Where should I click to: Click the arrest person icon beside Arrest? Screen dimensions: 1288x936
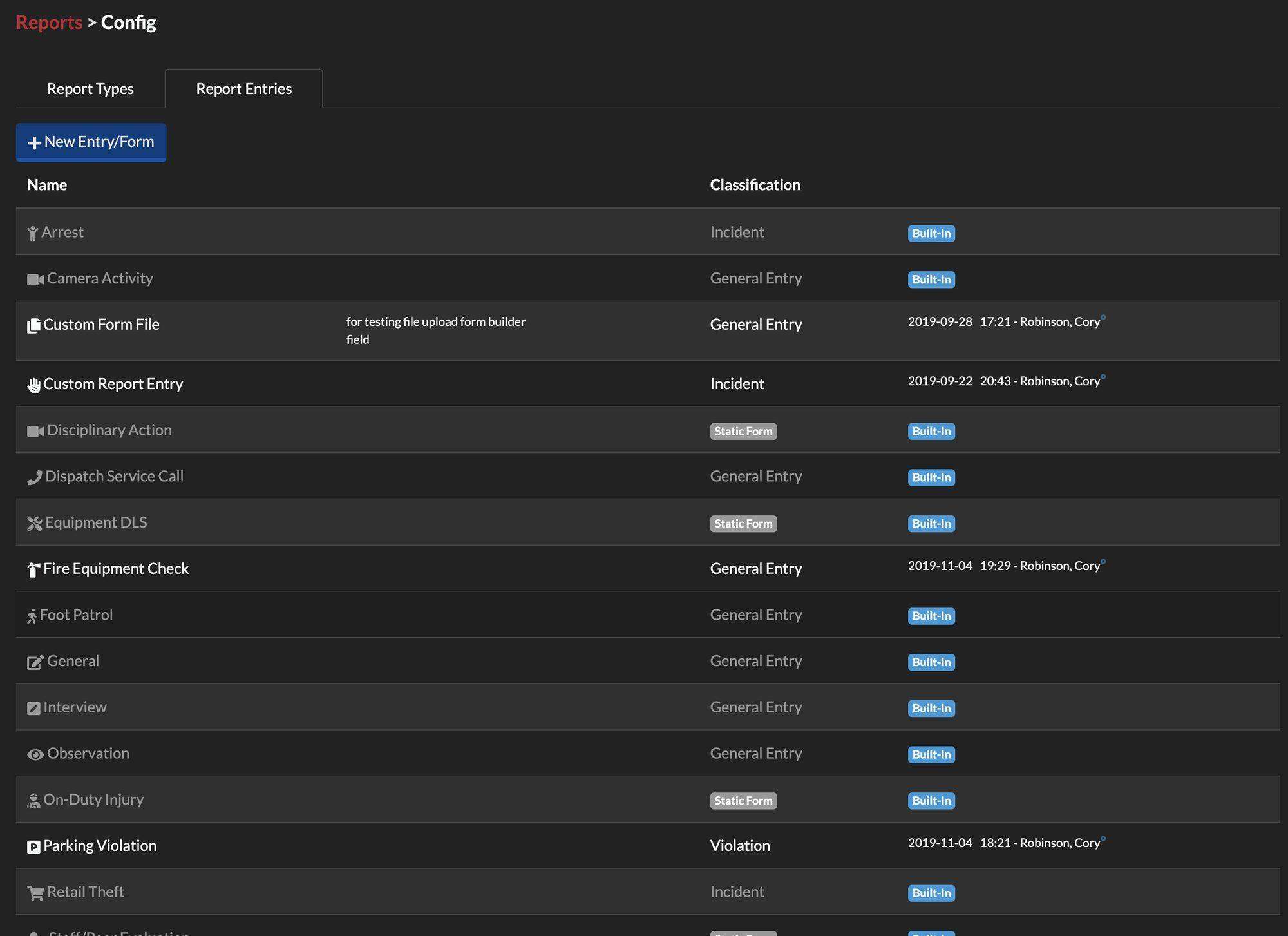(x=33, y=233)
